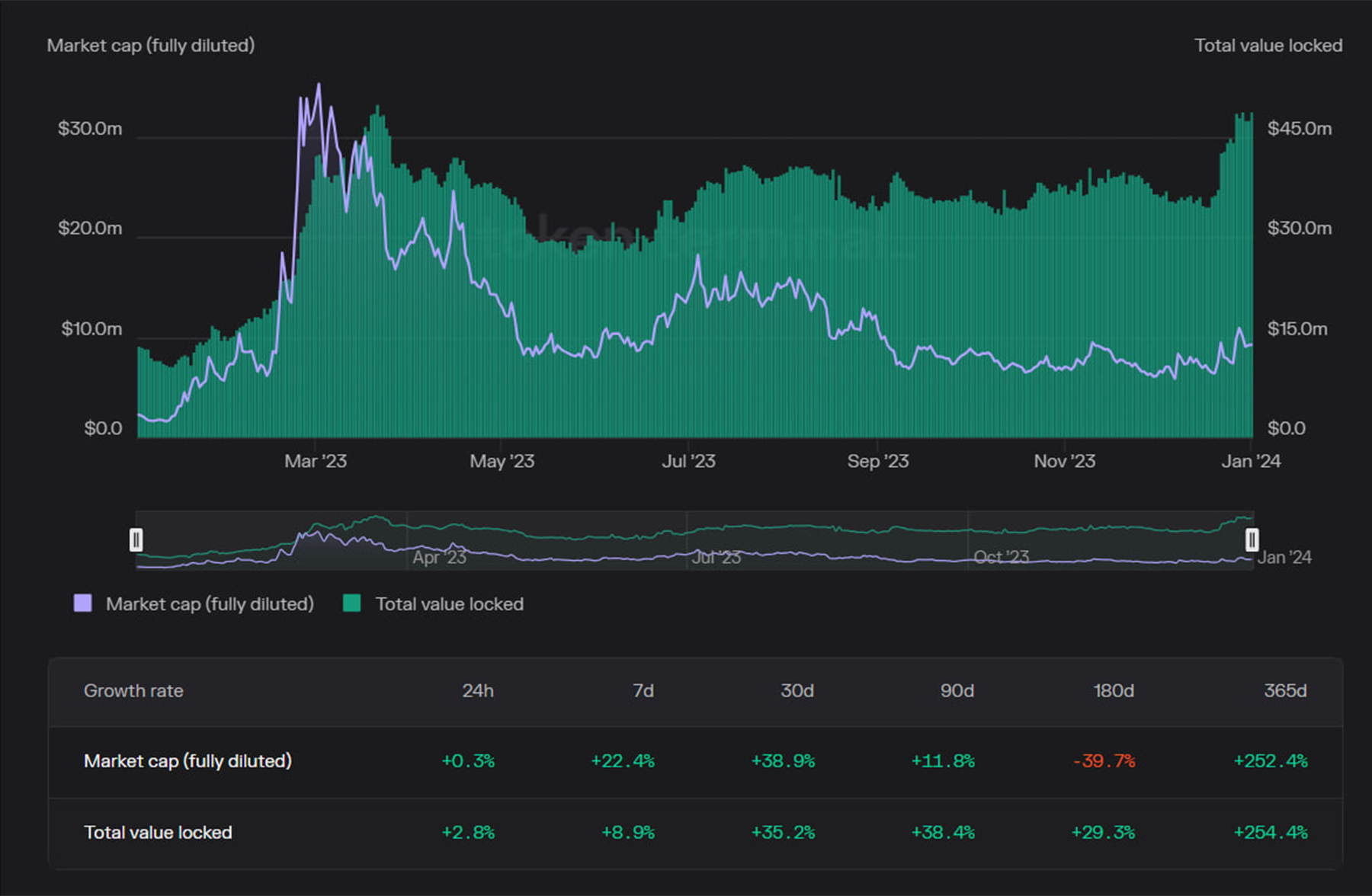Image resolution: width=1372 pixels, height=896 pixels.
Task: Hide Total value locked series via legend
Action: pyautogui.click(x=449, y=604)
